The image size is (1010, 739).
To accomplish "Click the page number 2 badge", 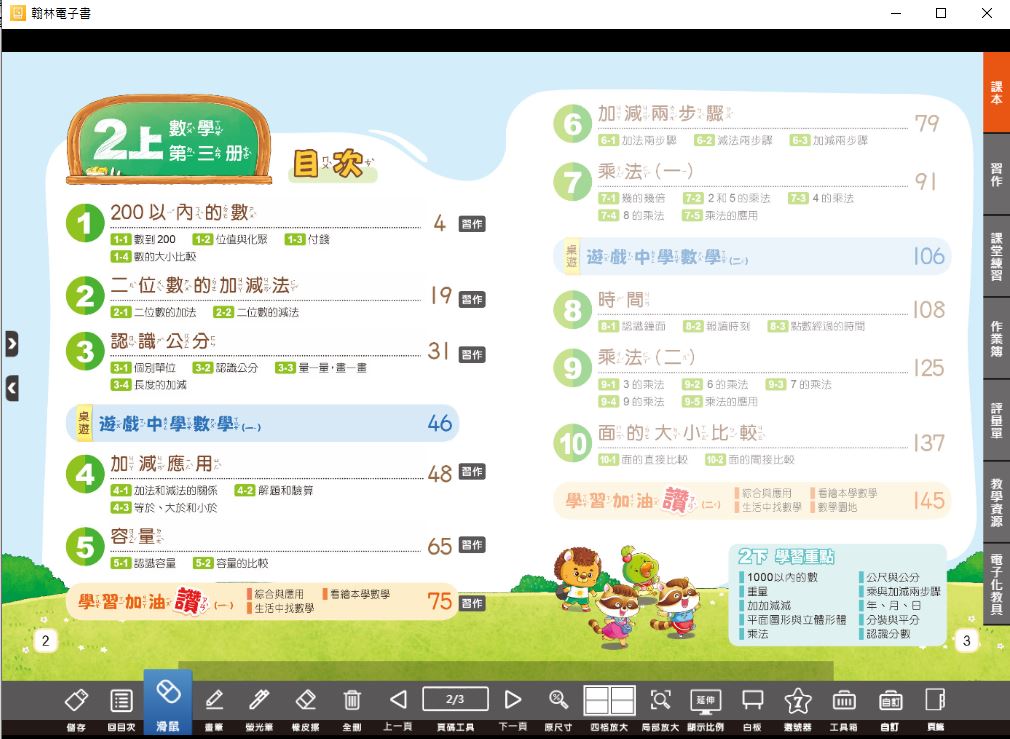I will [45, 640].
